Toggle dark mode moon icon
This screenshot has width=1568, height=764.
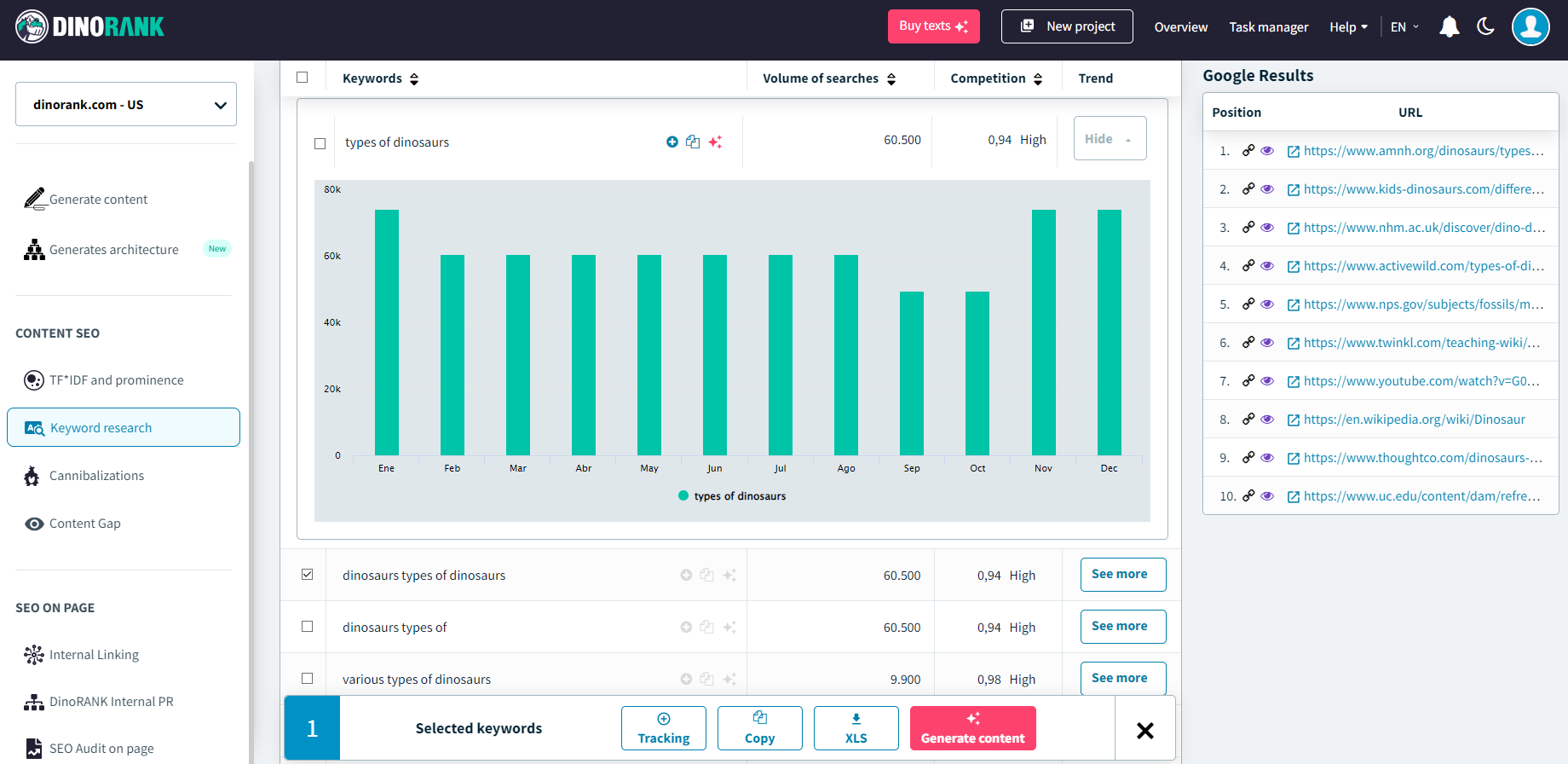click(1485, 26)
